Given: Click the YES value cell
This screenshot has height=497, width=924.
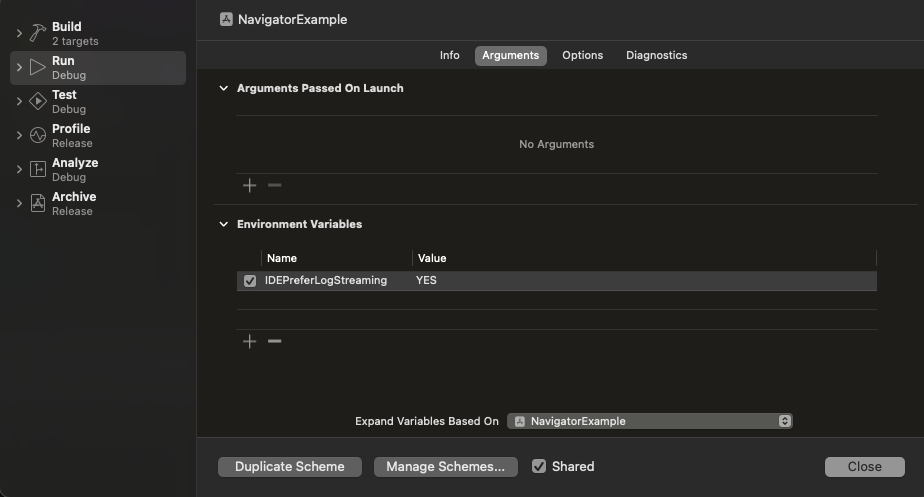Looking at the screenshot, I should (426, 281).
